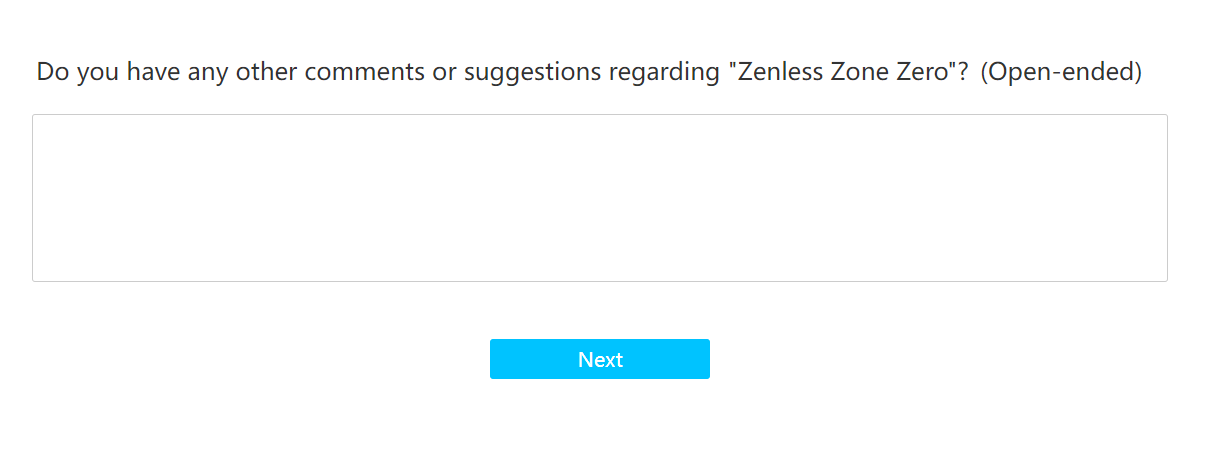The width and height of the screenshot is (1227, 467).
Task: Click the center of the open-ended answer box
Action: pos(600,198)
